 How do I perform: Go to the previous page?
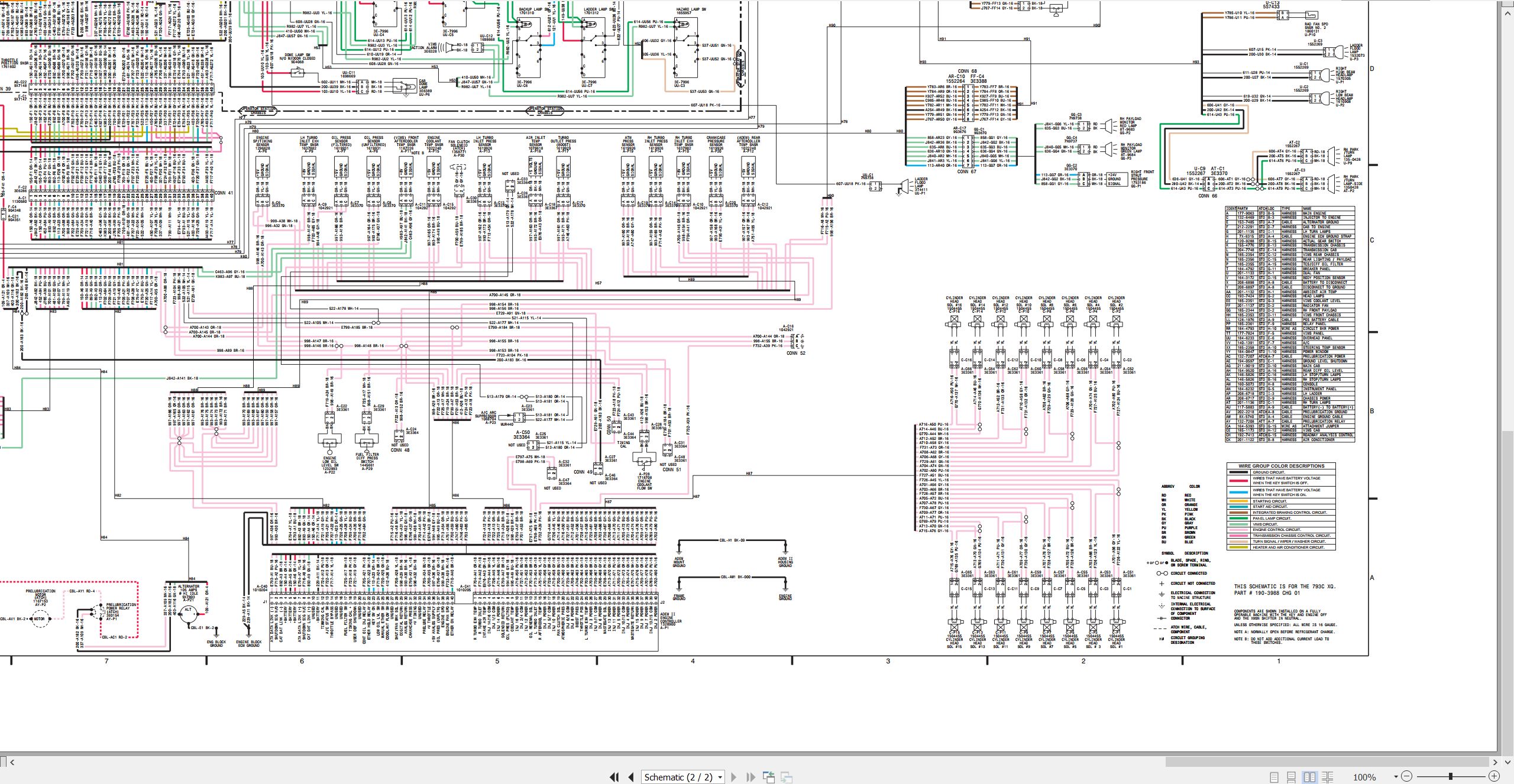[631, 777]
